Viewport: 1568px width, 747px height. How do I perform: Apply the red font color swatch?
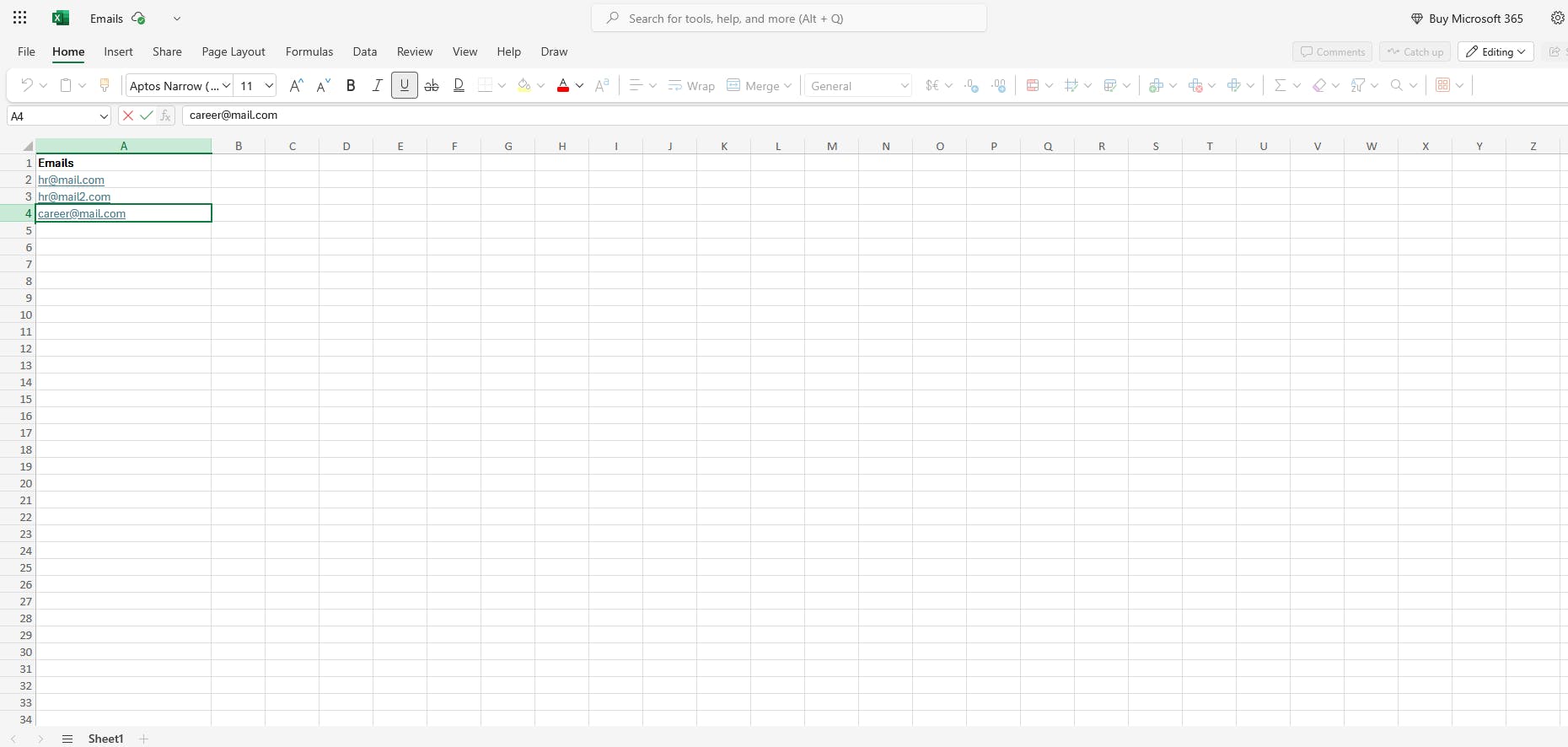pos(563,85)
